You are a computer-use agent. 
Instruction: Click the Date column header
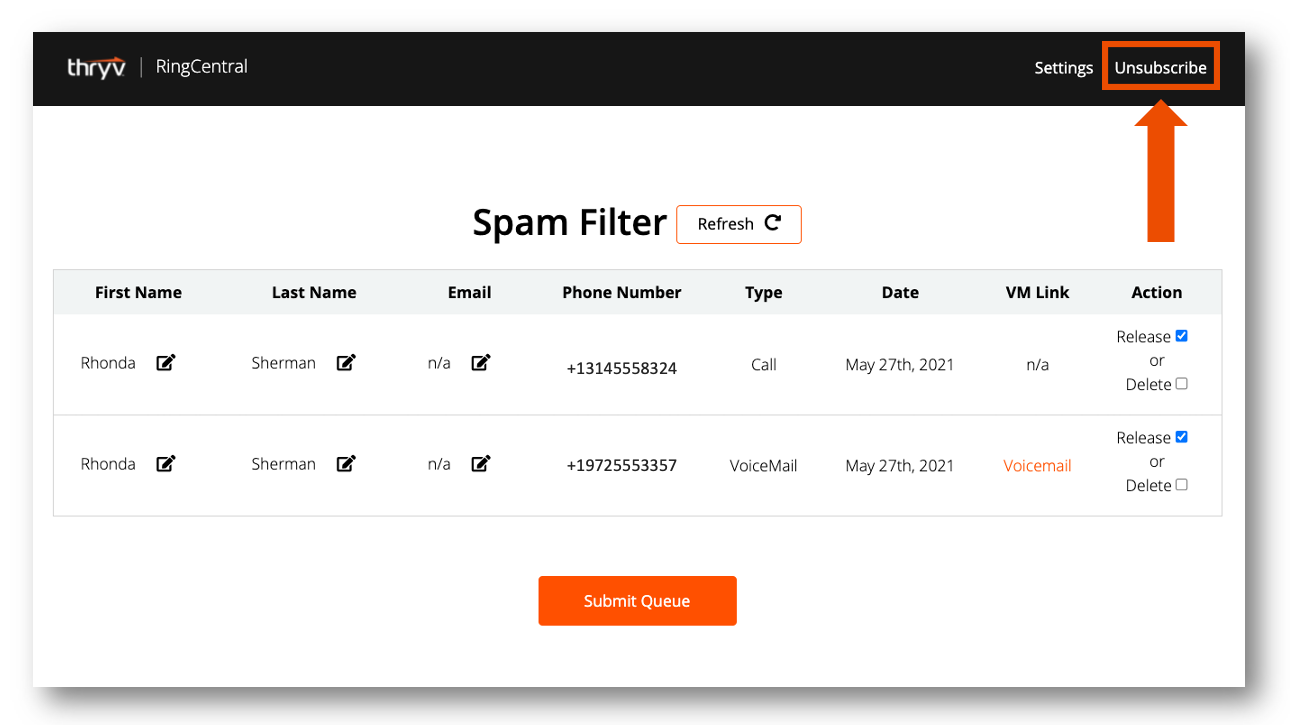coord(900,293)
